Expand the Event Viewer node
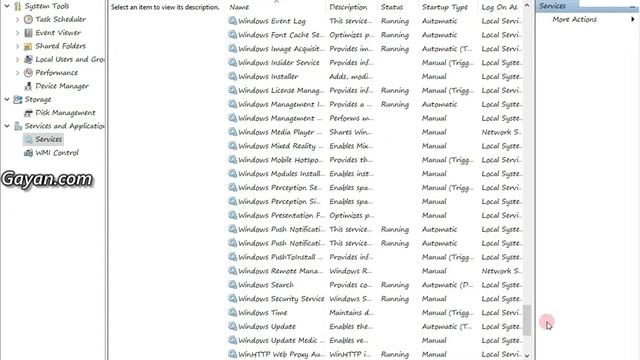The width and height of the screenshot is (640, 360). [17, 33]
